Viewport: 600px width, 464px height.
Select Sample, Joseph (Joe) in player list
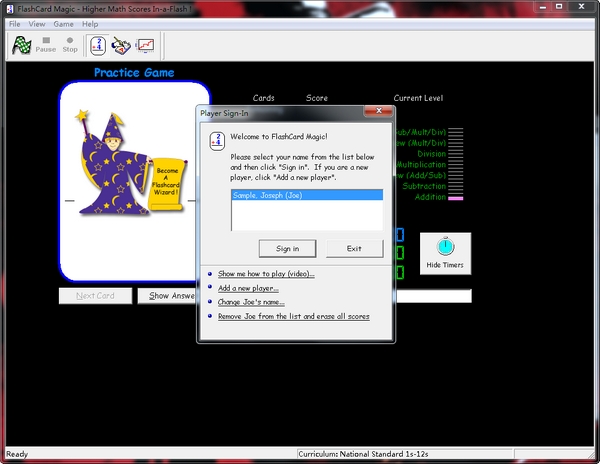[307, 195]
